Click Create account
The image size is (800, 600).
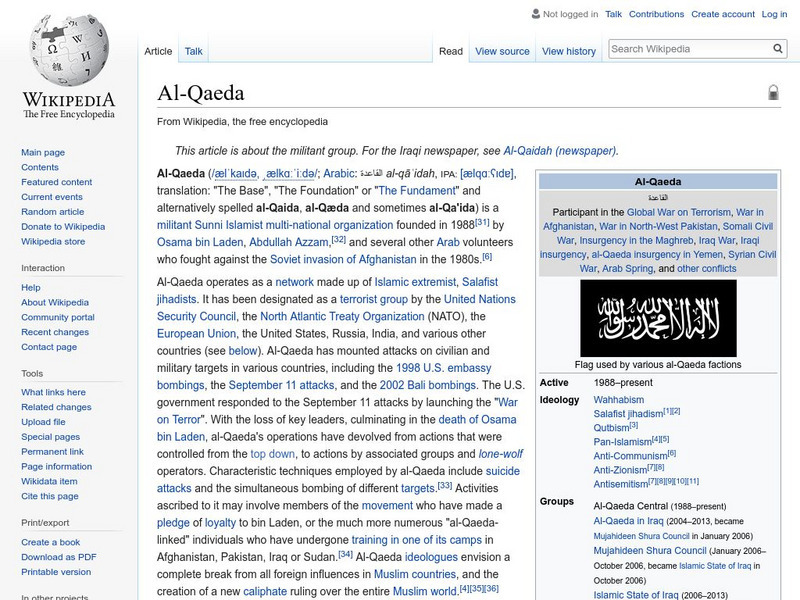(722, 14)
